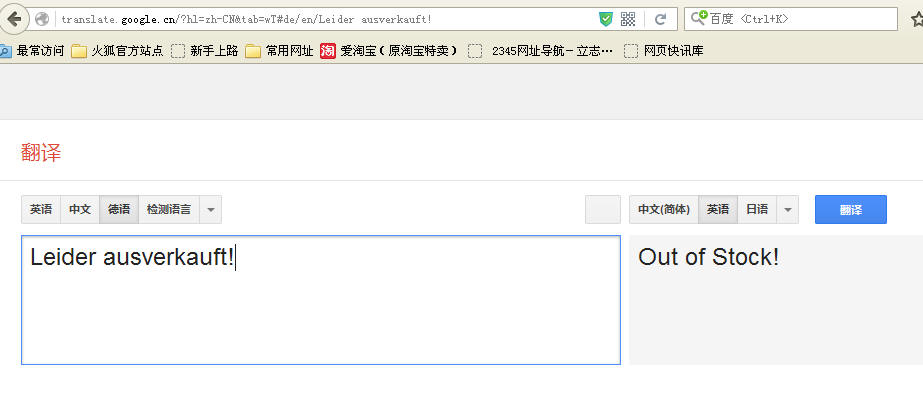Expand the source language dropdown arrow
Viewport: 923px width, 393px height.
coord(211,209)
